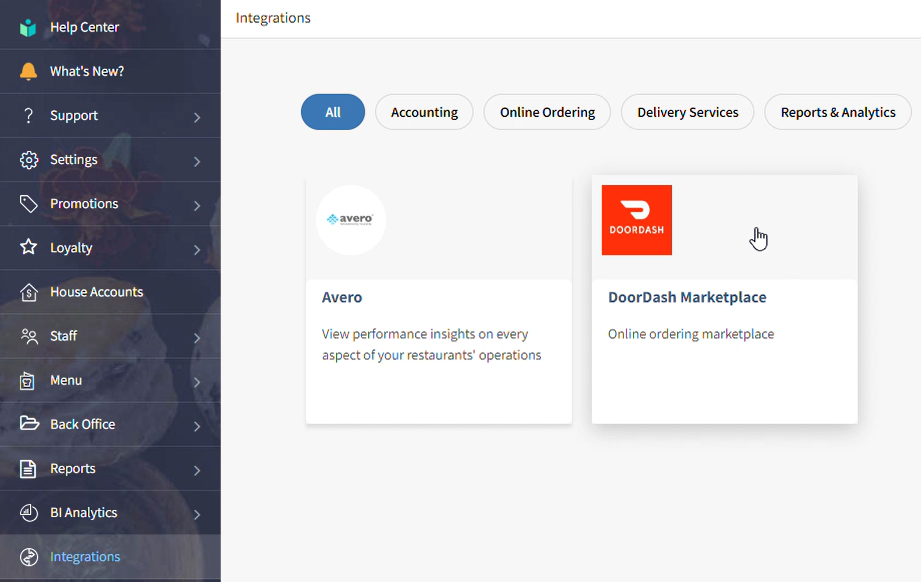This screenshot has width=921, height=582.
Task: Click the Avero logo thumbnail
Action: (350, 220)
